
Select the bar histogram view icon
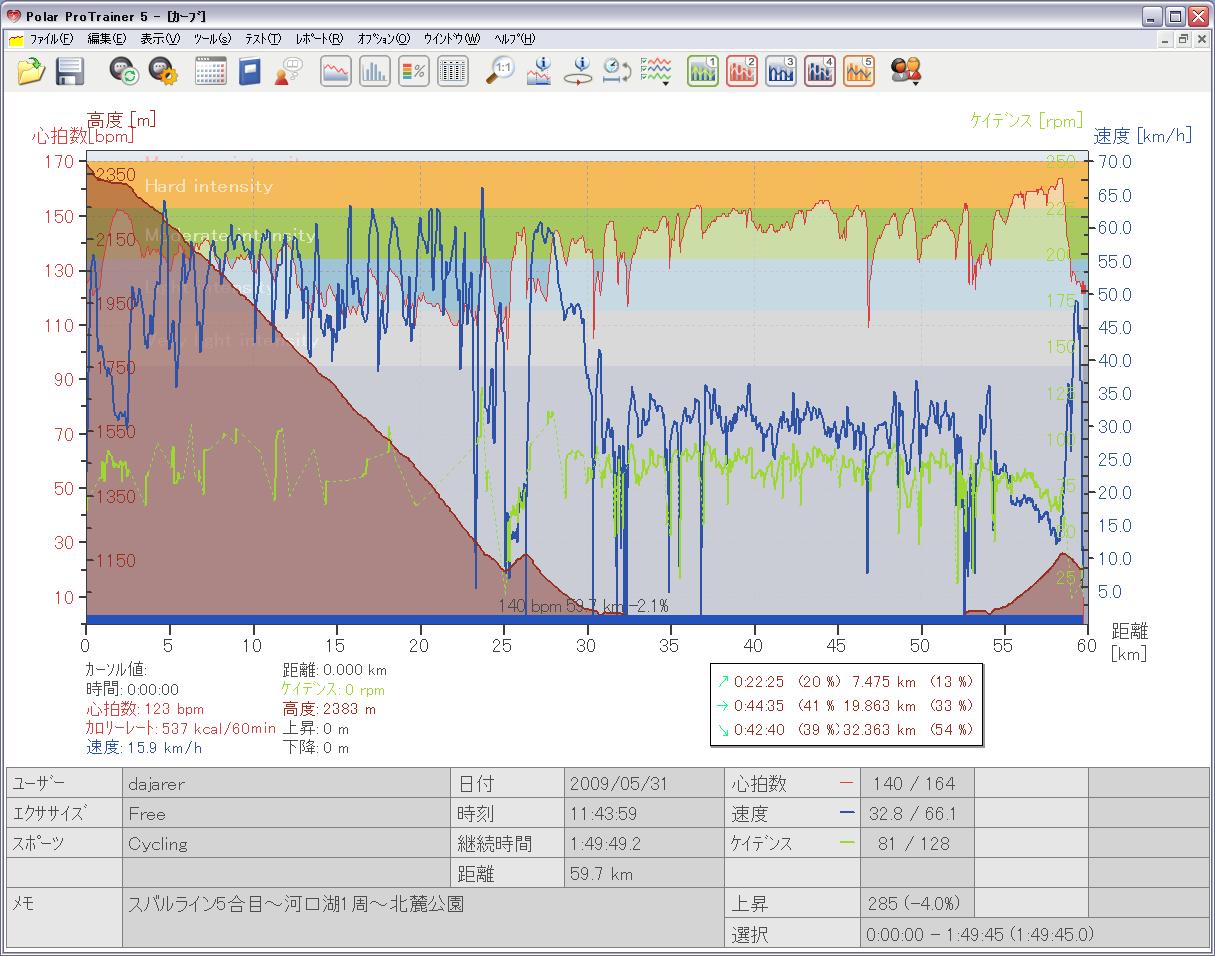(375, 71)
